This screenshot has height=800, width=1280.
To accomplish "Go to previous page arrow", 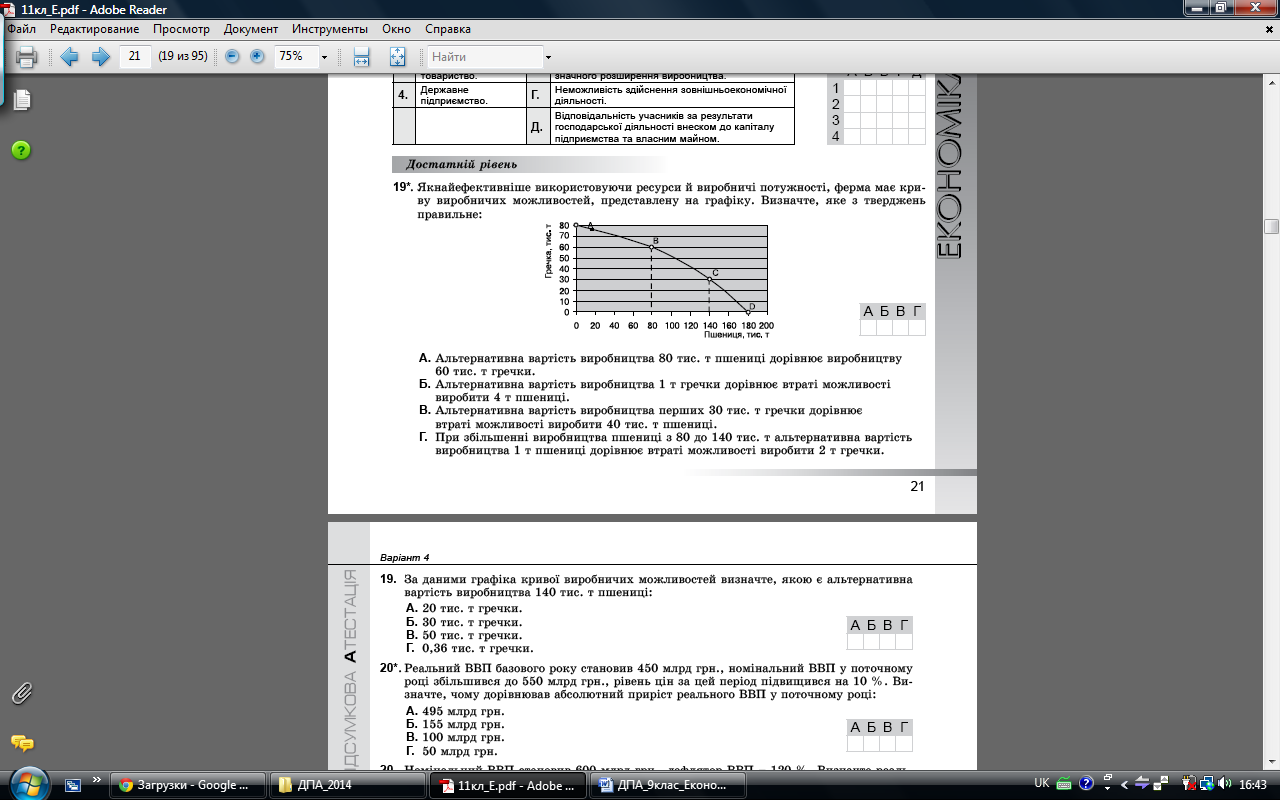I will click(69, 57).
